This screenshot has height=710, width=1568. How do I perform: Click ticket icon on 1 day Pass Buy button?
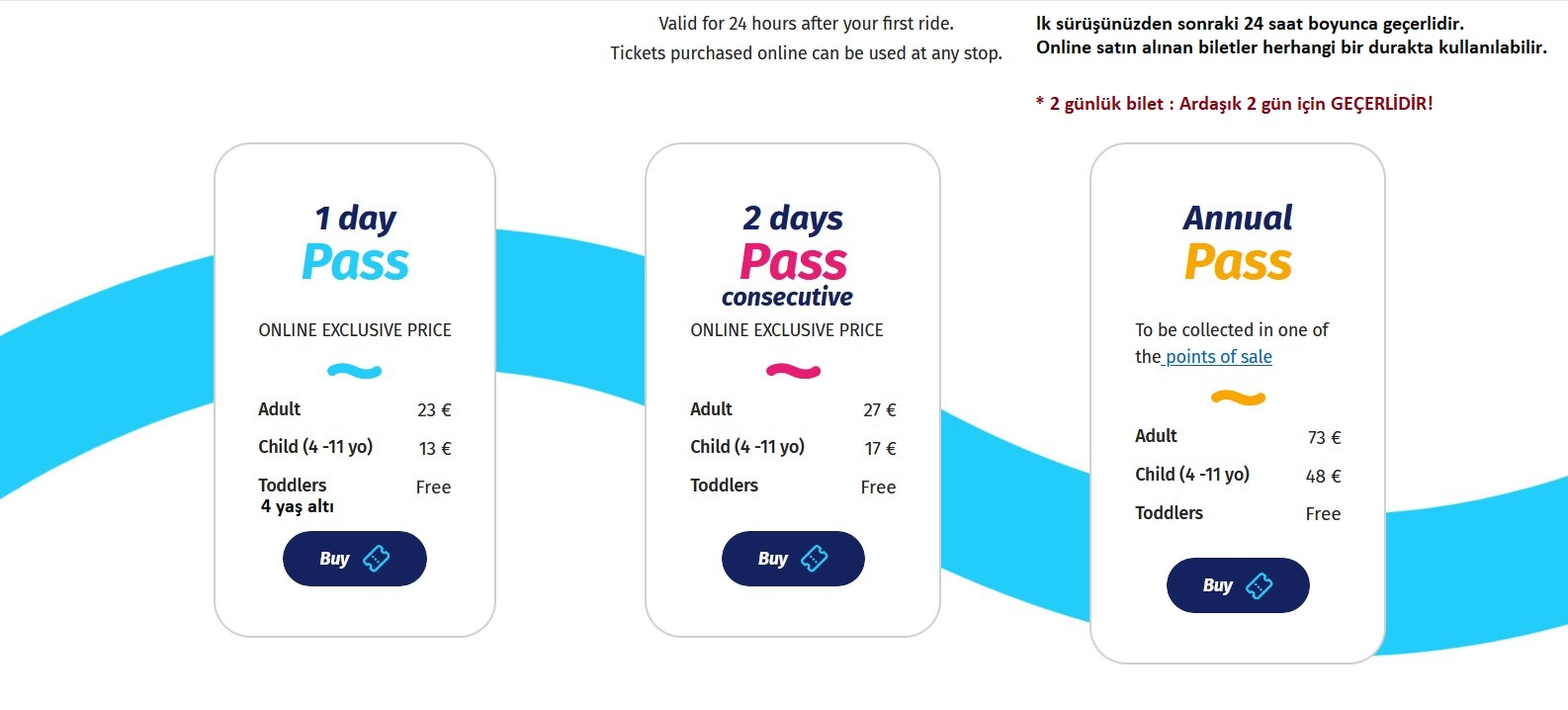pyautogui.click(x=377, y=559)
